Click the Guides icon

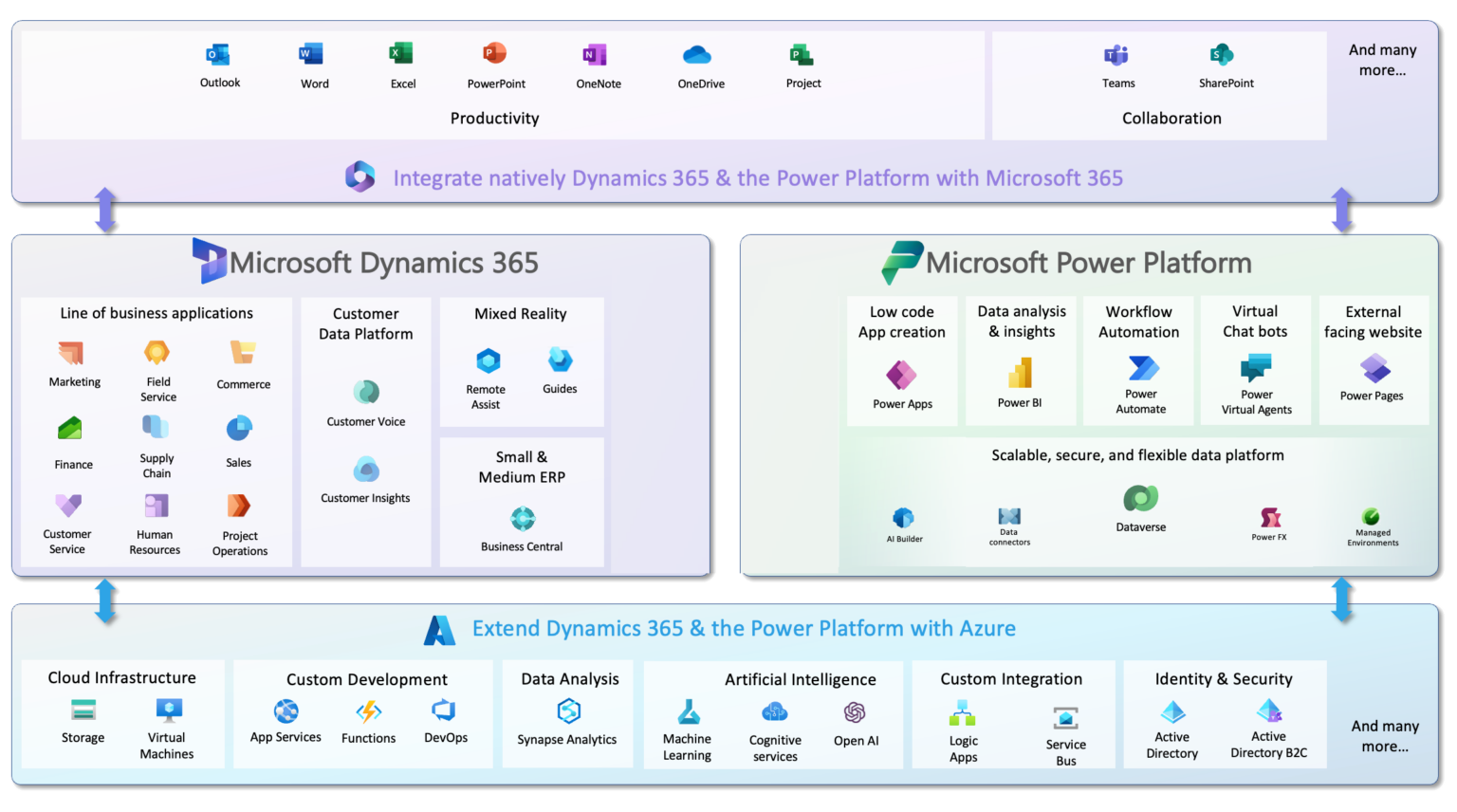click(x=561, y=360)
